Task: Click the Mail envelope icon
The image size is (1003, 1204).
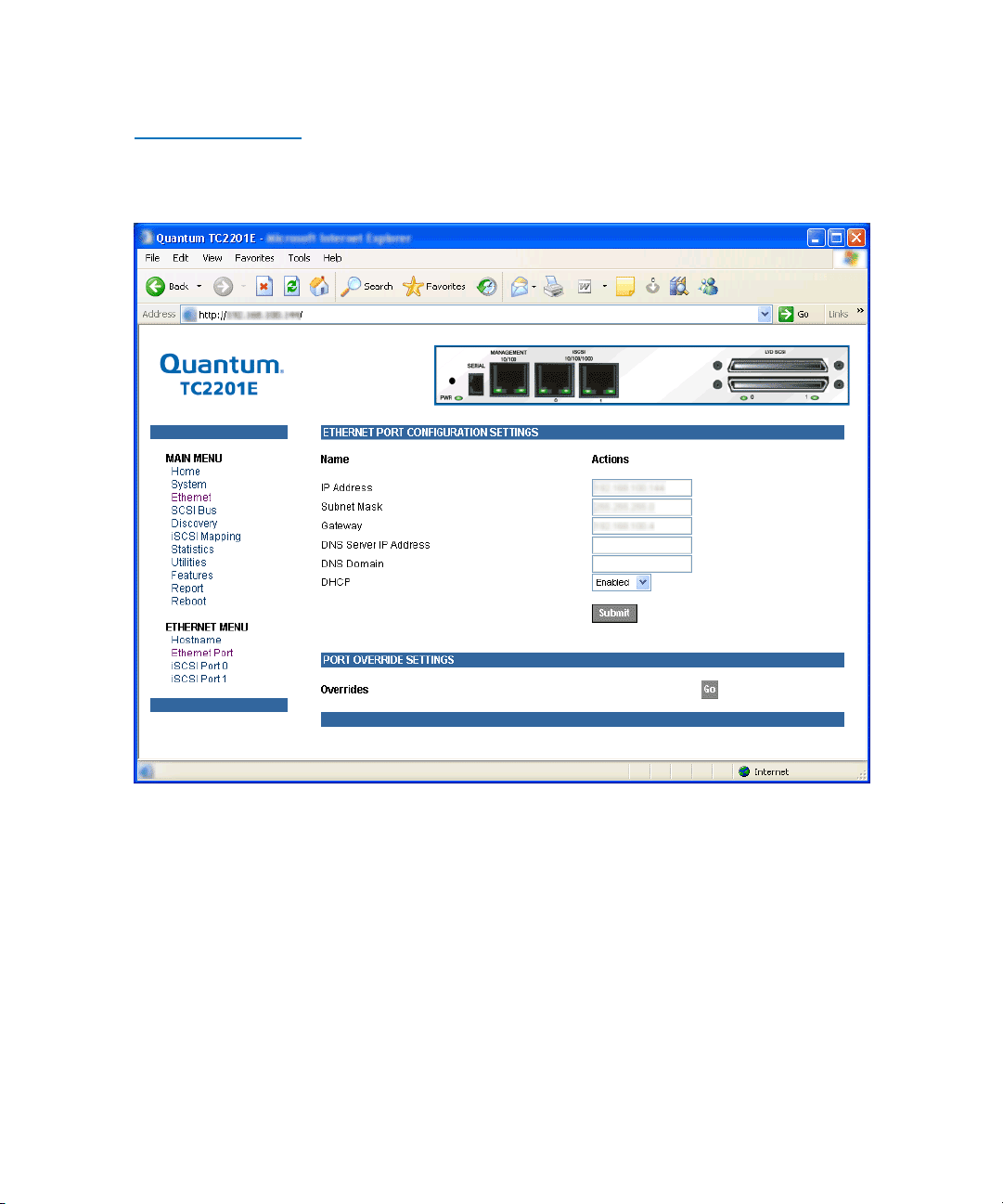Action: click(x=520, y=287)
